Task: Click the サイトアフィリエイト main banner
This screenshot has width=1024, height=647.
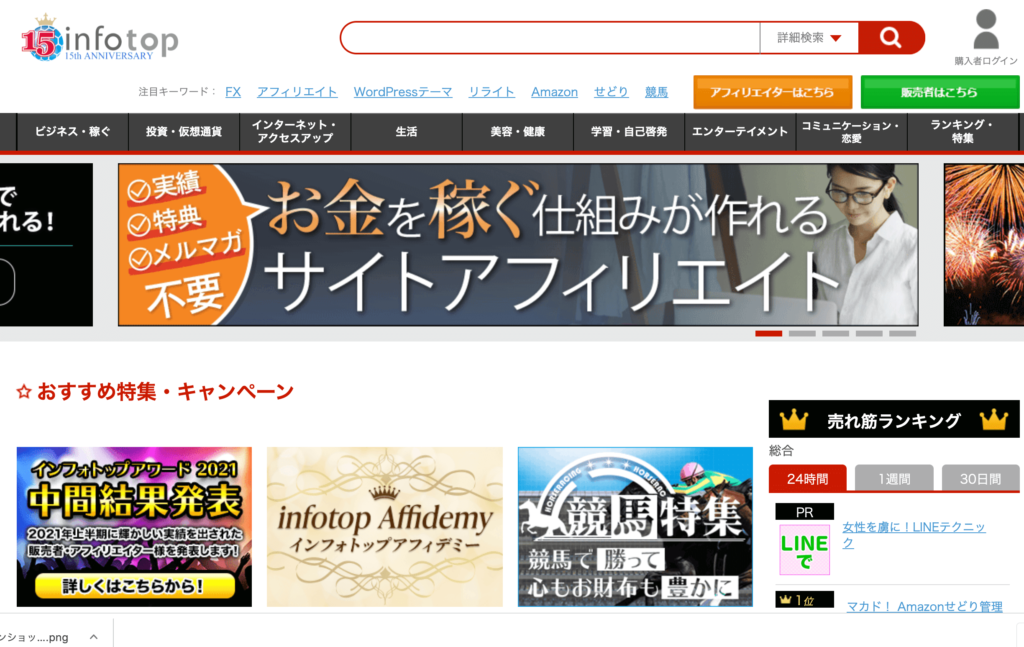Action: [x=518, y=245]
